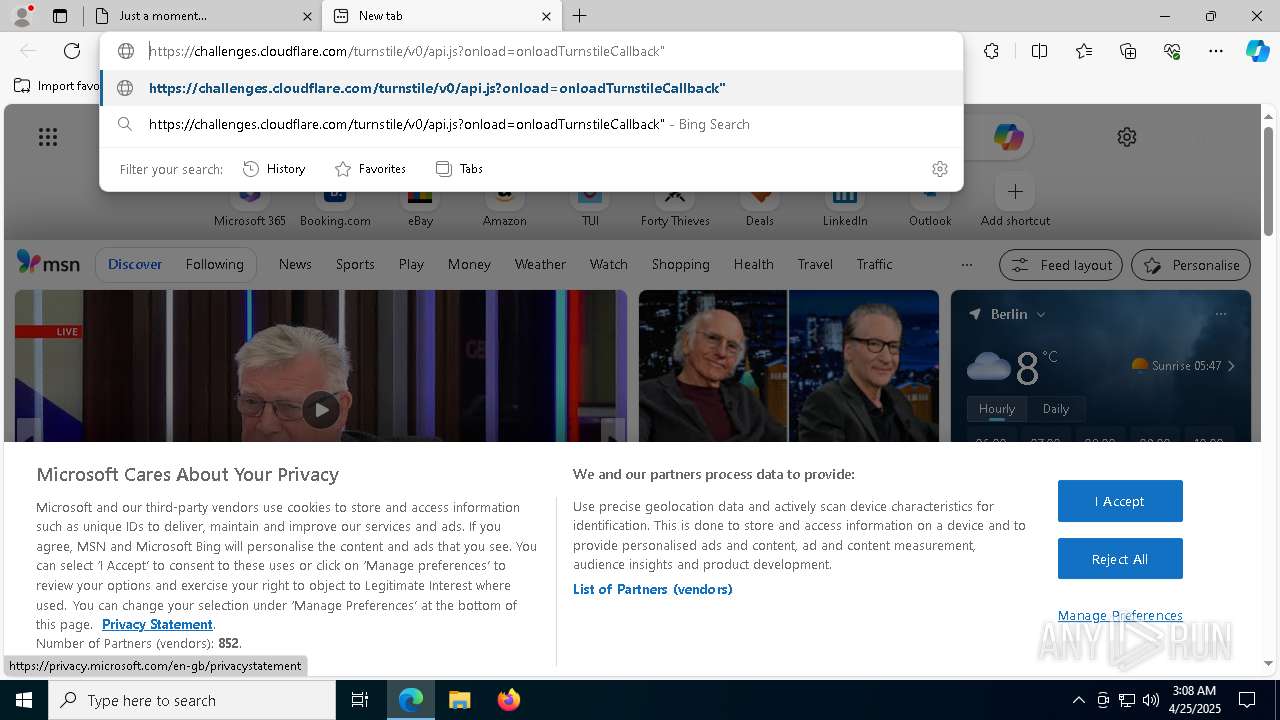Open Task View on the taskbar
This screenshot has height=720, width=1280.
360,700
